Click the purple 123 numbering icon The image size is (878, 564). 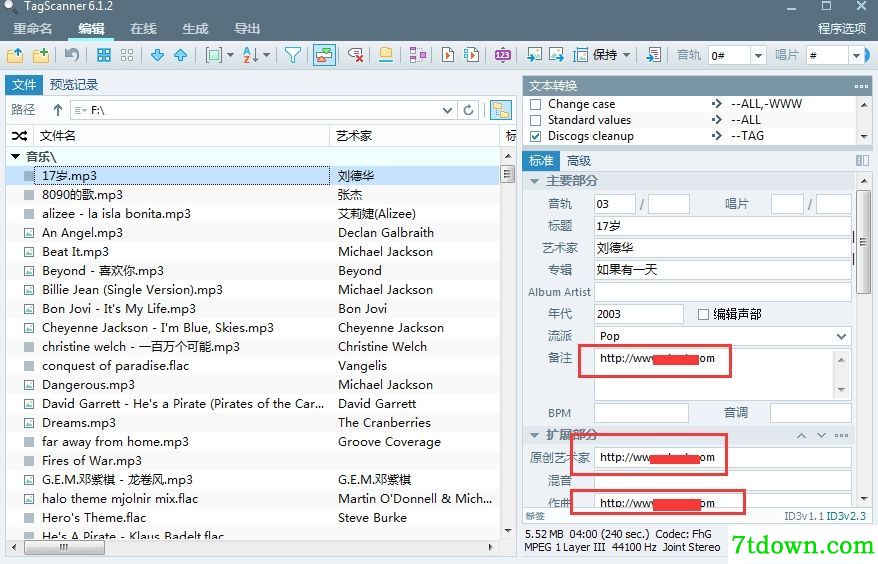coord(502,55)
